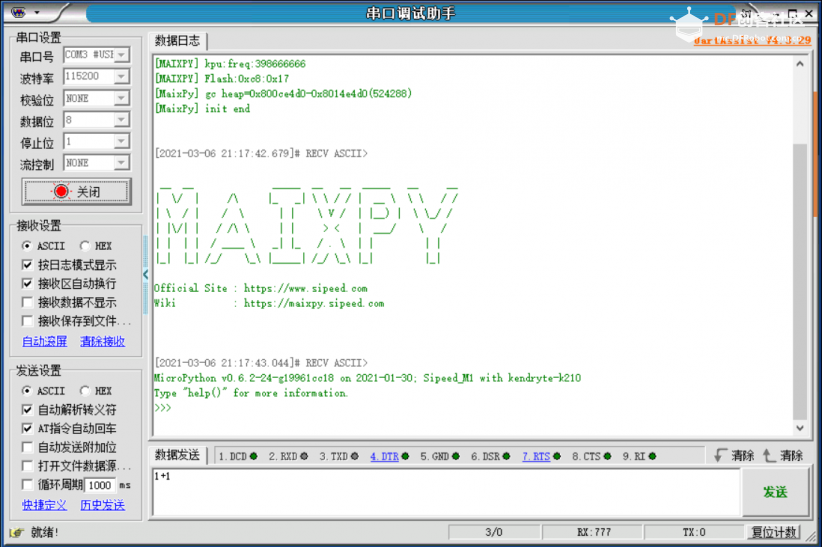Enable 循环周期 checkbox

click(x=27, y=485)
